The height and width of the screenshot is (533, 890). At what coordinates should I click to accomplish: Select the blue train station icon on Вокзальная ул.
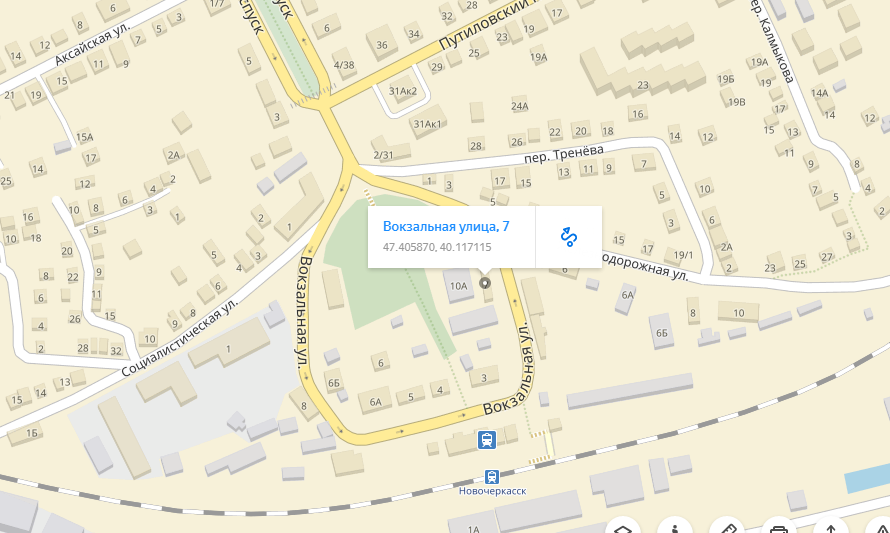pos(486,439)
